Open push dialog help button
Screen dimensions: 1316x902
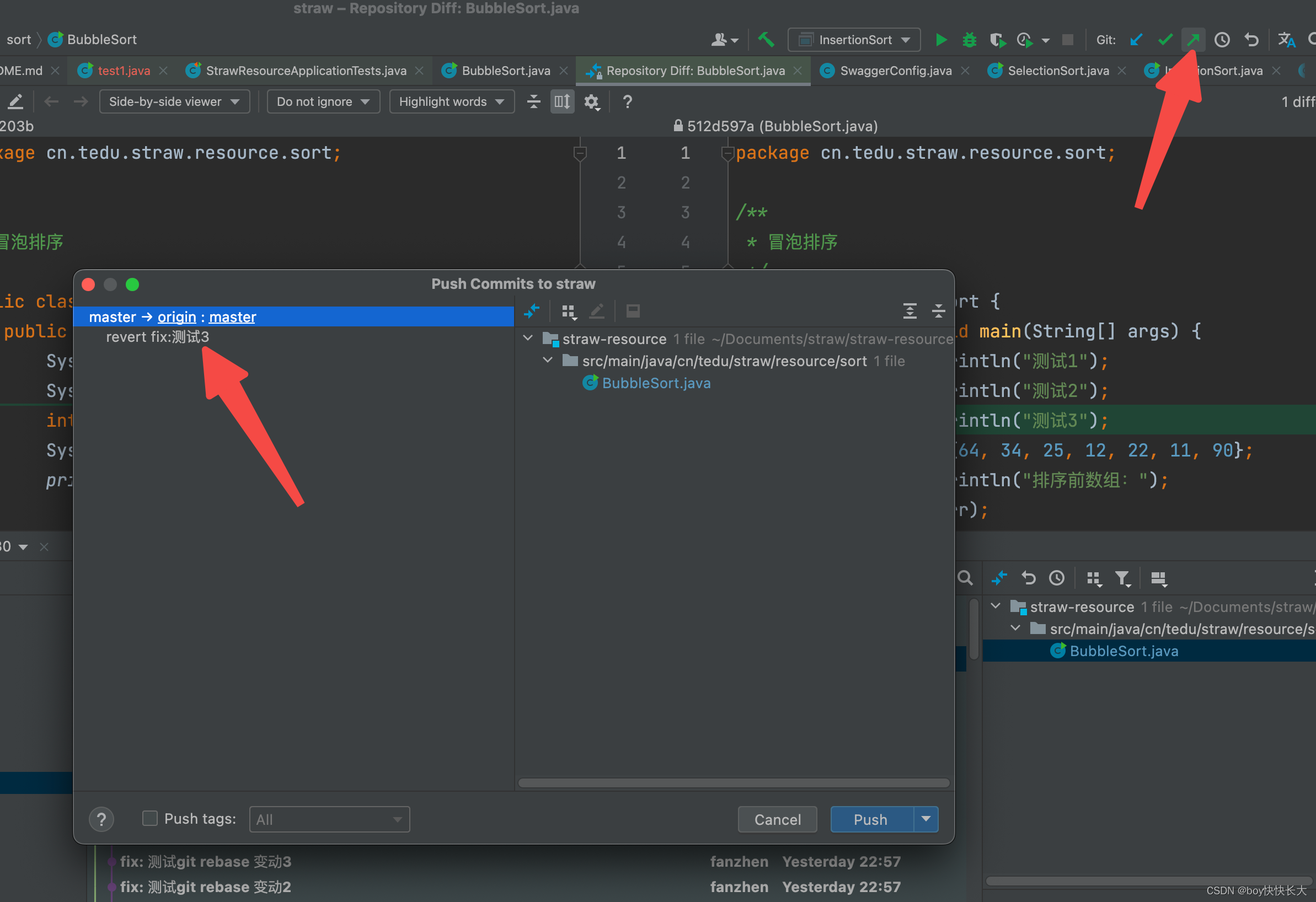pos(101,819)
